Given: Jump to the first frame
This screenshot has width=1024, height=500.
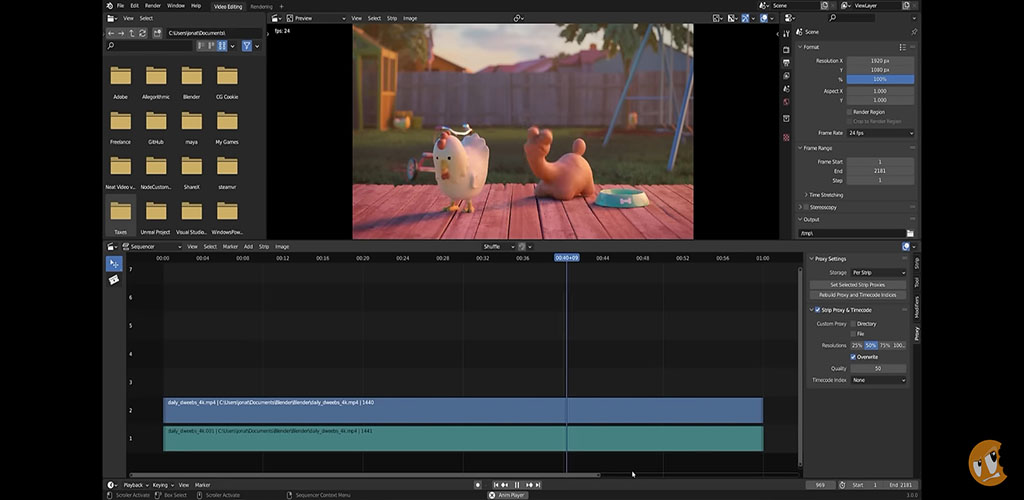Looking at the screenshot, I should (x=496, y=485).
